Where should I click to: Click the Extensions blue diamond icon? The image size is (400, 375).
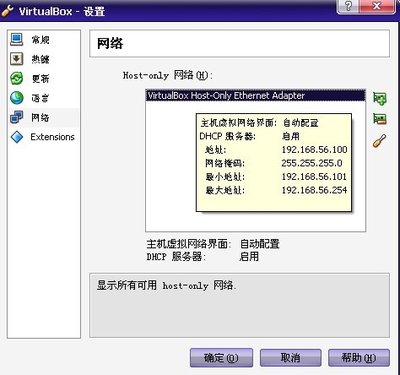pyautogui.click(x=16, y=137)
